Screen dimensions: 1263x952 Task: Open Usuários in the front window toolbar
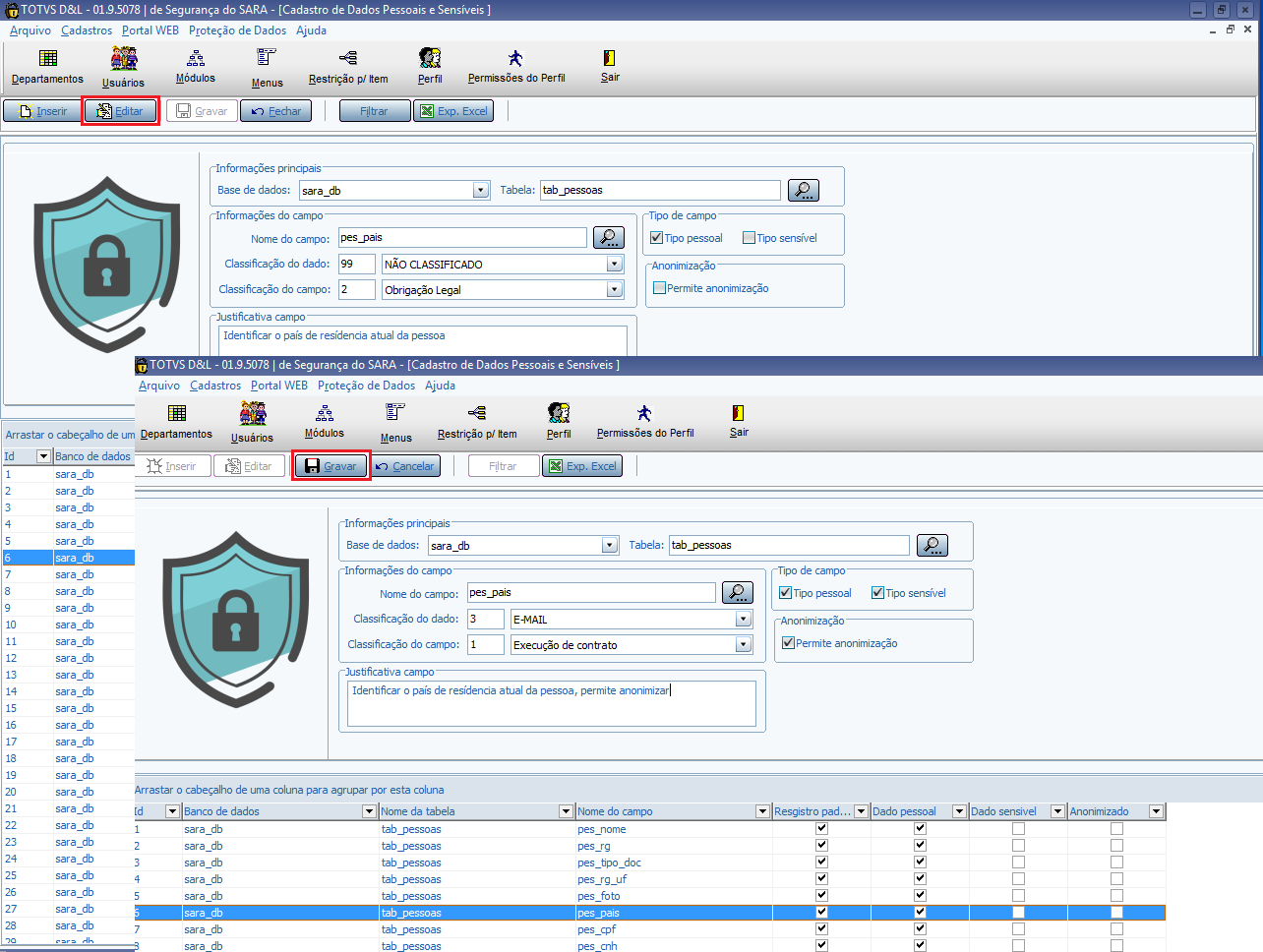click(252, 423)
